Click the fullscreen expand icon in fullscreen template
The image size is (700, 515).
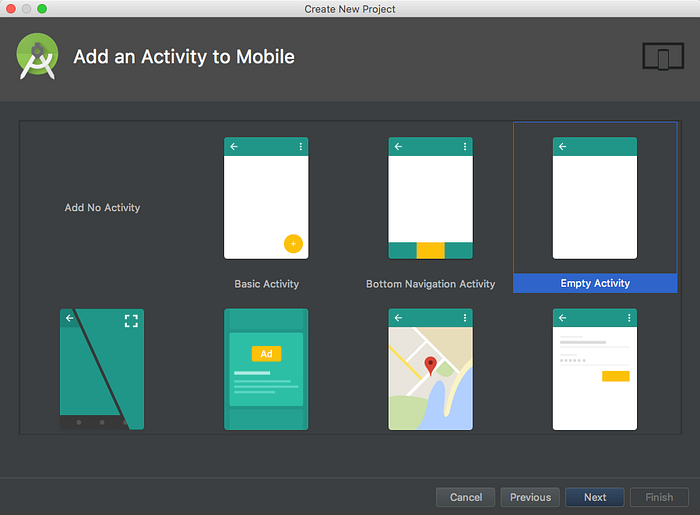131,320
